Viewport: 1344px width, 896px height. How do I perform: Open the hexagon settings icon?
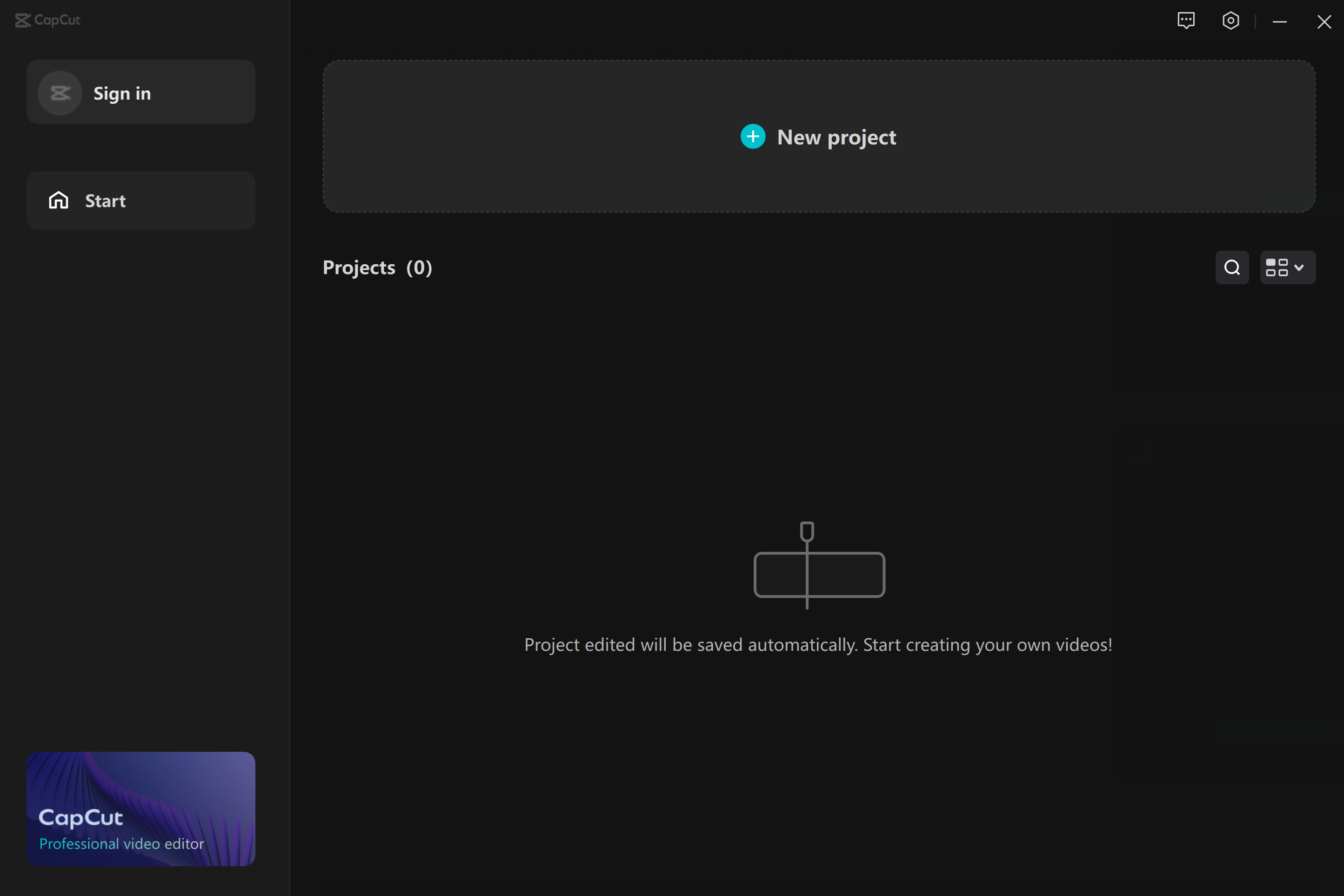click(1230, 20)
